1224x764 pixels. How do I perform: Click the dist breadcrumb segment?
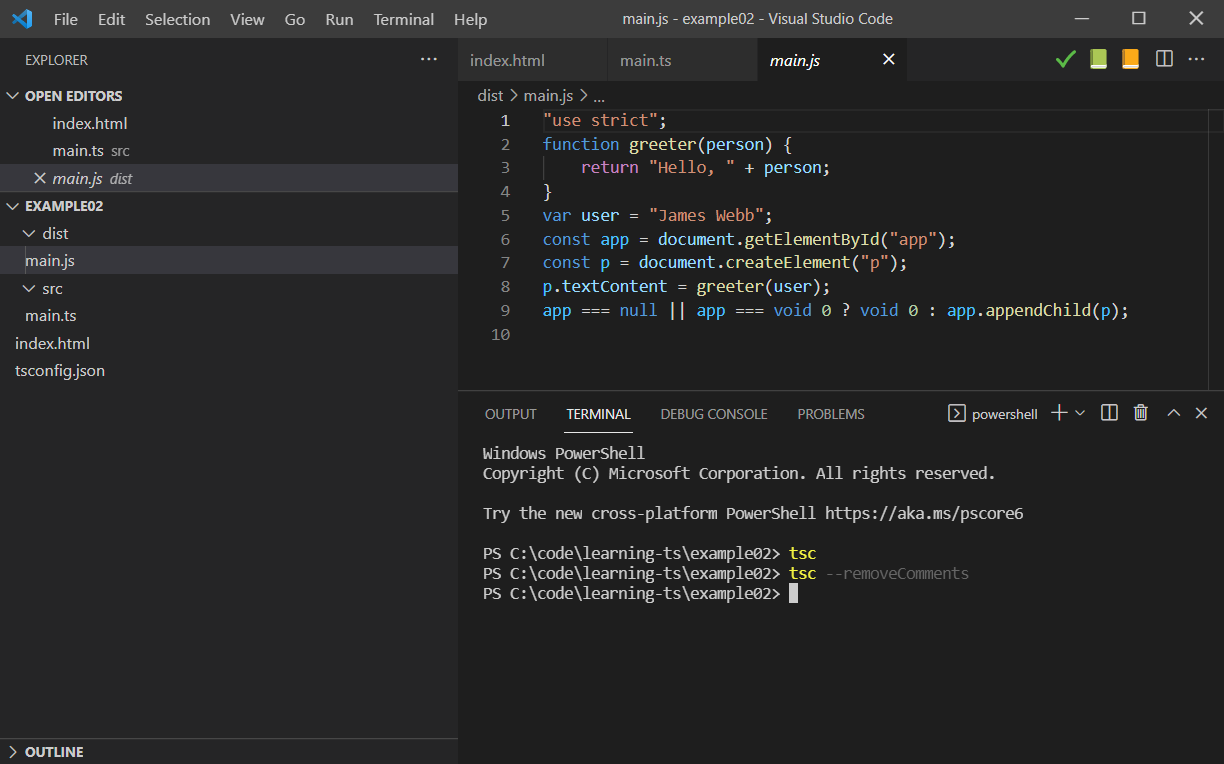click(490, 96)
